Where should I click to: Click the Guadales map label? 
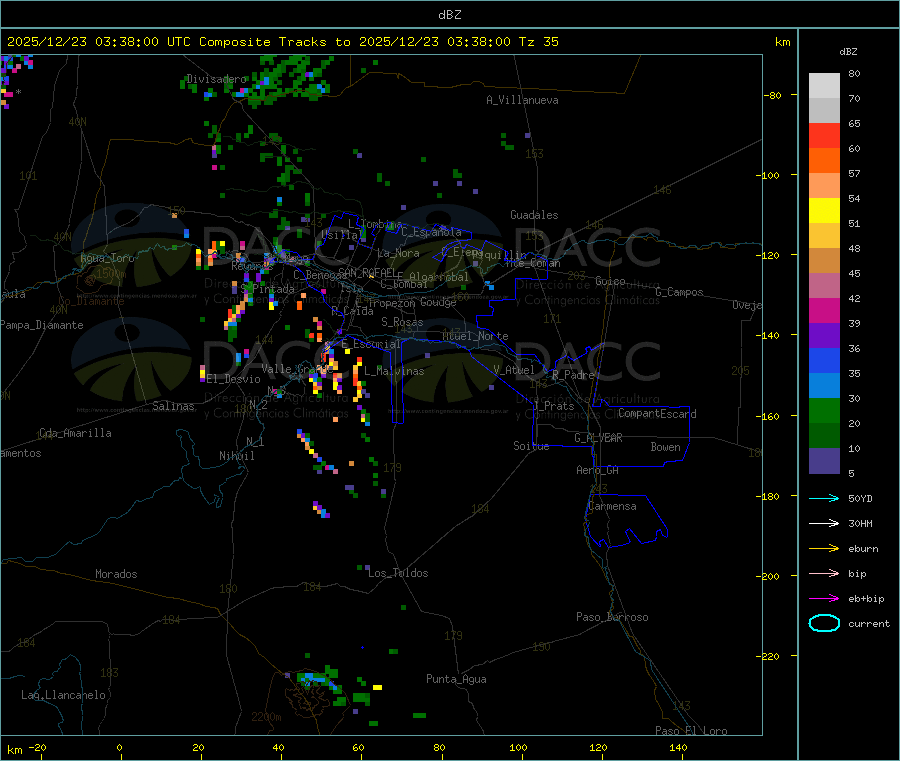[534, 215]
